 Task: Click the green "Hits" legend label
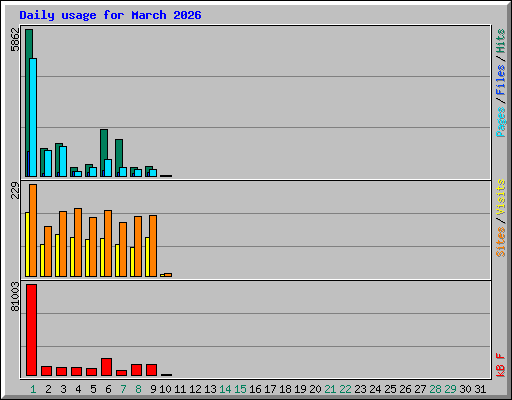click(x=501, y=41)
